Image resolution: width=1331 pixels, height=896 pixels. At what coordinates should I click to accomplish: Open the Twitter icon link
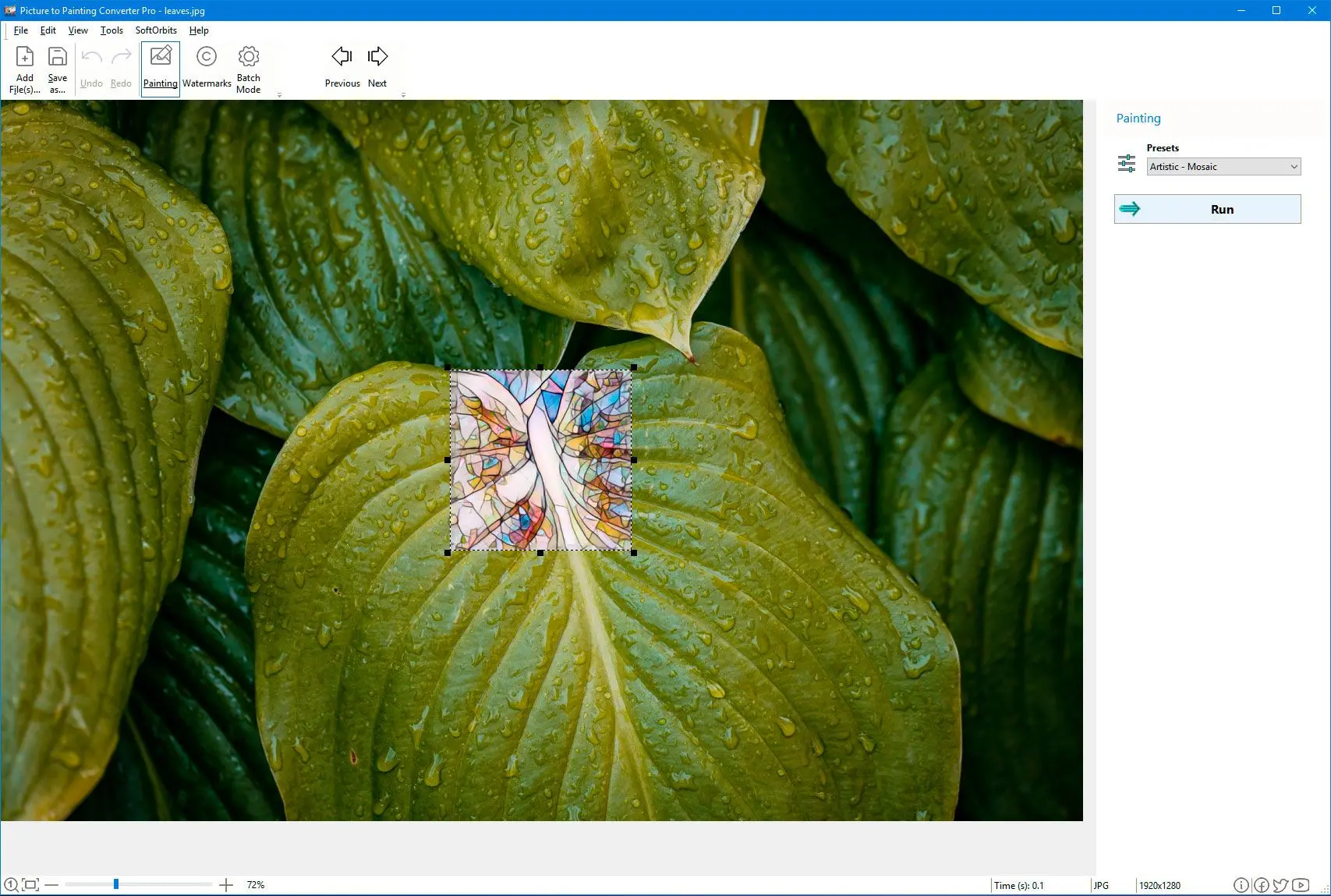[1280, 885]
